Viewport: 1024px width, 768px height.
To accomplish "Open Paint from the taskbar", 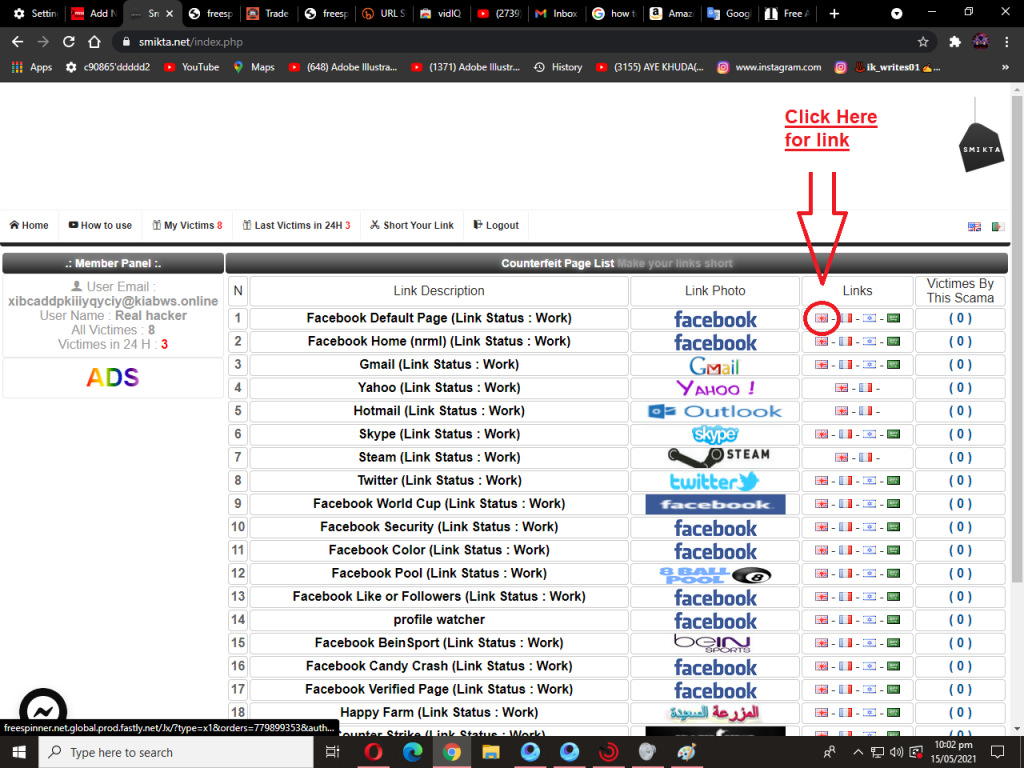I will click(x=687, y=752).
